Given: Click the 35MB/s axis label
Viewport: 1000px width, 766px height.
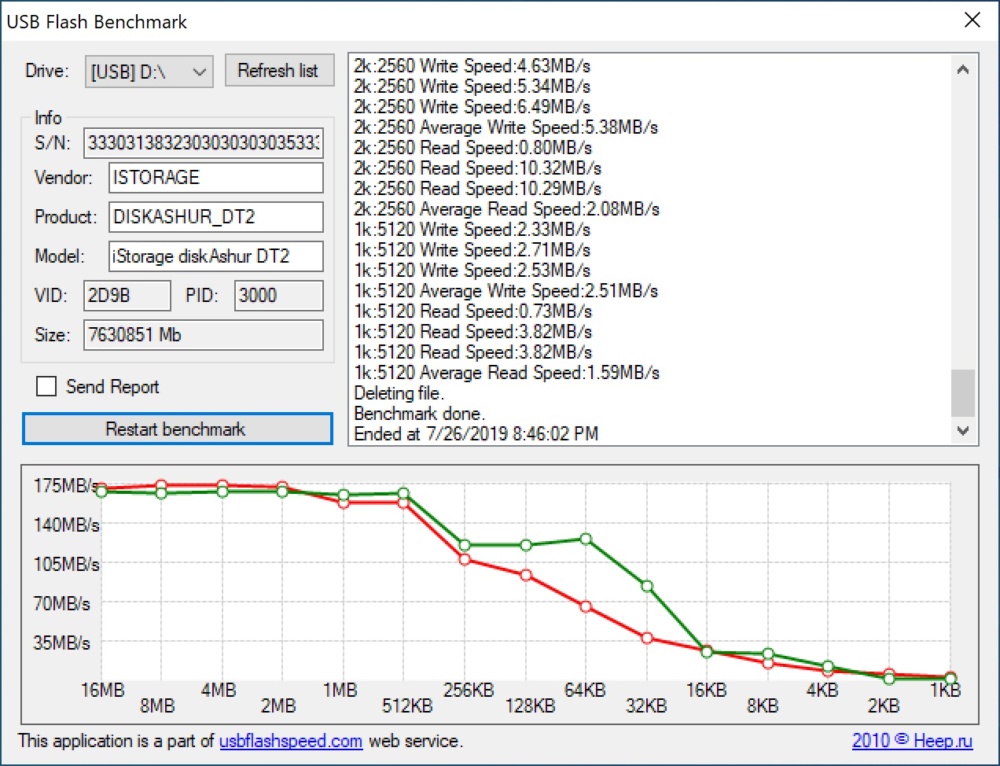Looking at the screenshot, I should pos(61,642).
